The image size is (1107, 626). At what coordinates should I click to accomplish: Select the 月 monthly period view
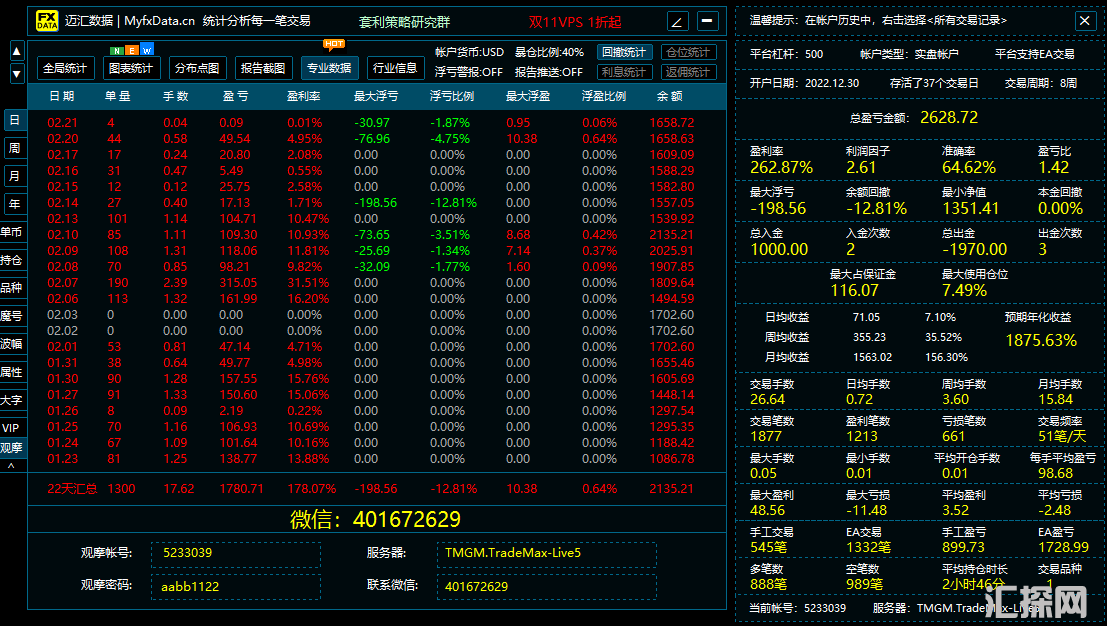pyautogui.click(x=14, y=176)
